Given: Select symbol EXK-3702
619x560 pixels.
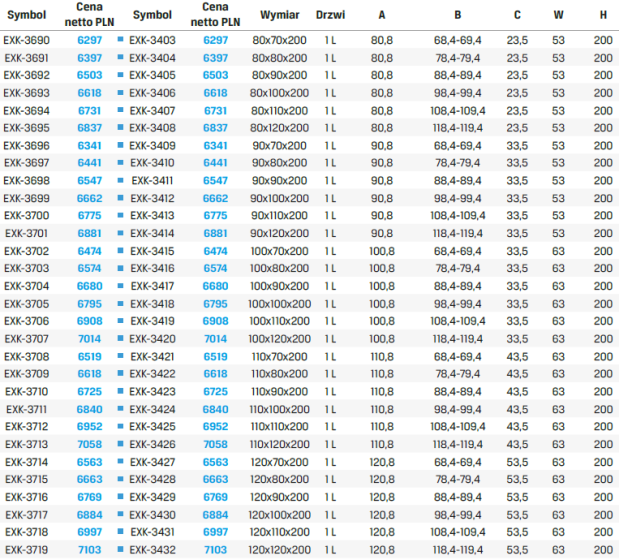Looking at the screenshot, I should (26, 251).
